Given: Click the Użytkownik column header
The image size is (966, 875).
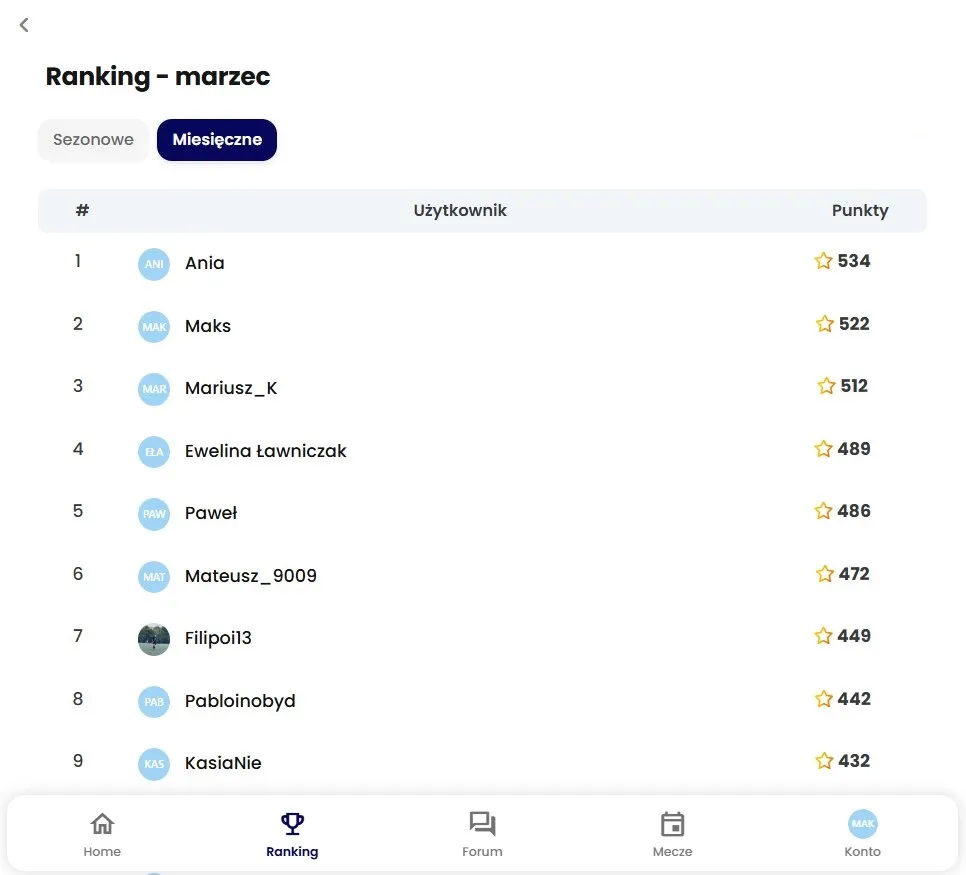Looking at the screenshot, I should (460, 211).
